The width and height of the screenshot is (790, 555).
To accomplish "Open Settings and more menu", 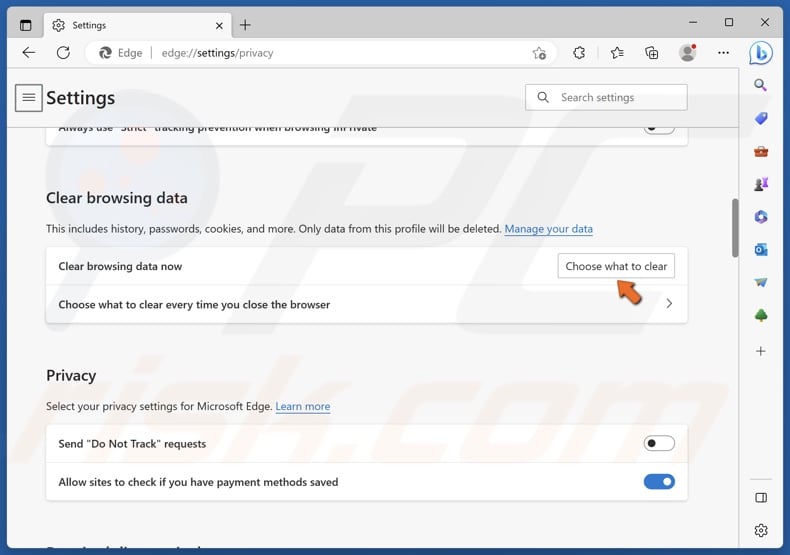I will (723, 52).
